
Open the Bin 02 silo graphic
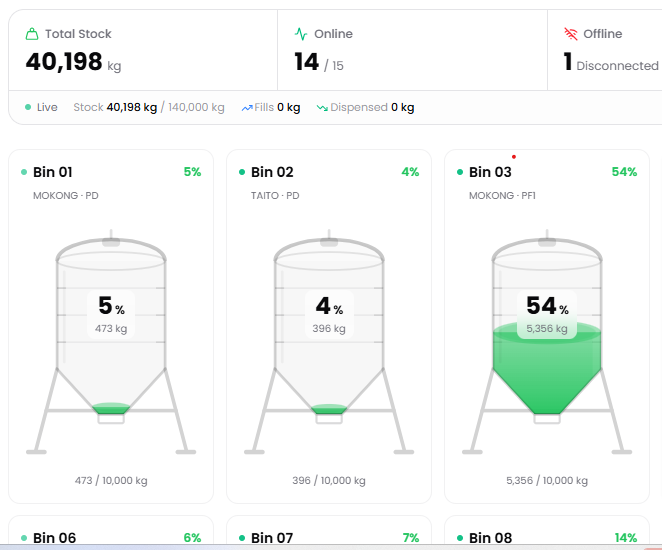pos(329,342)
